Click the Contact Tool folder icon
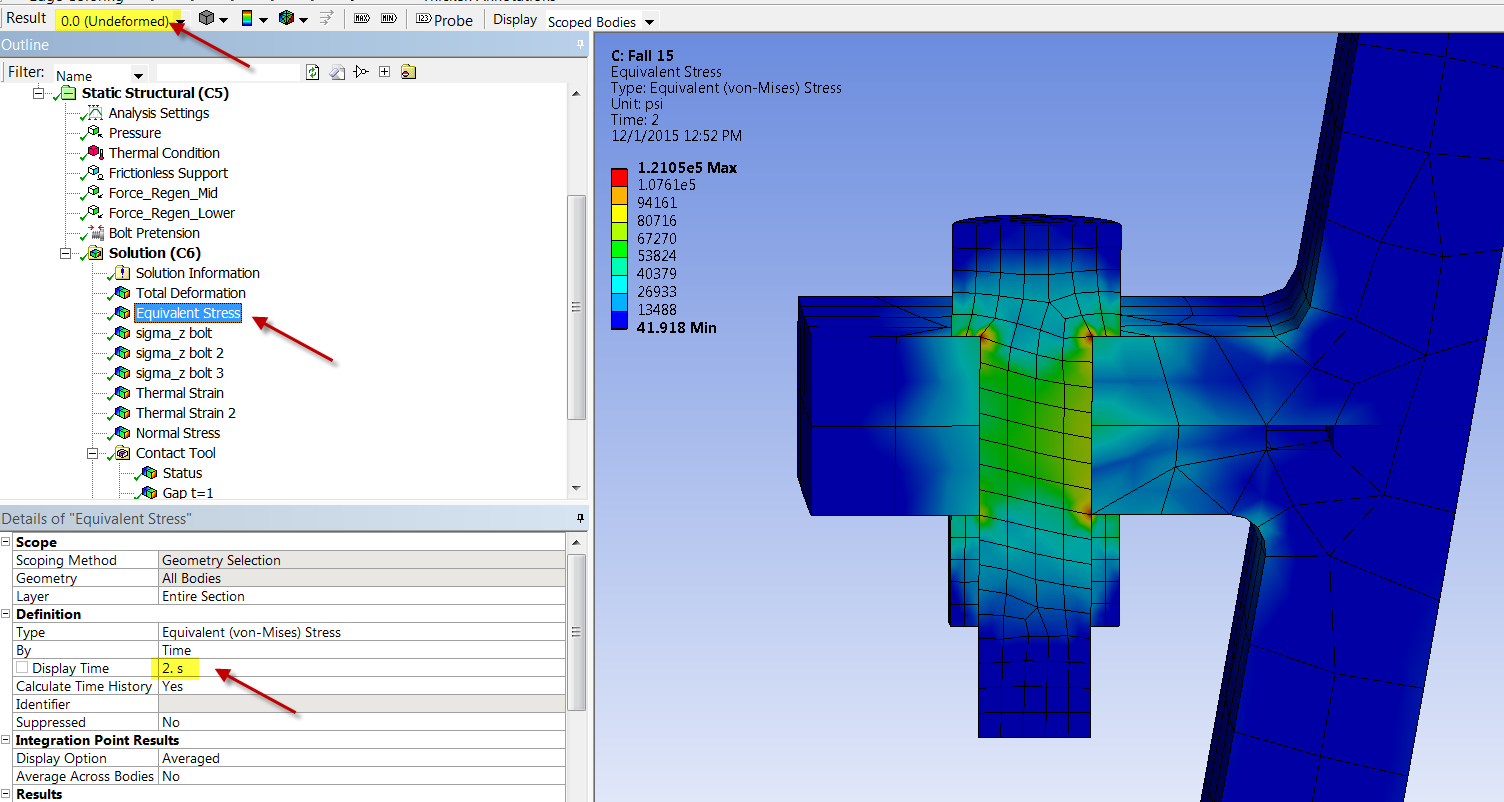 tap(122, 453)
